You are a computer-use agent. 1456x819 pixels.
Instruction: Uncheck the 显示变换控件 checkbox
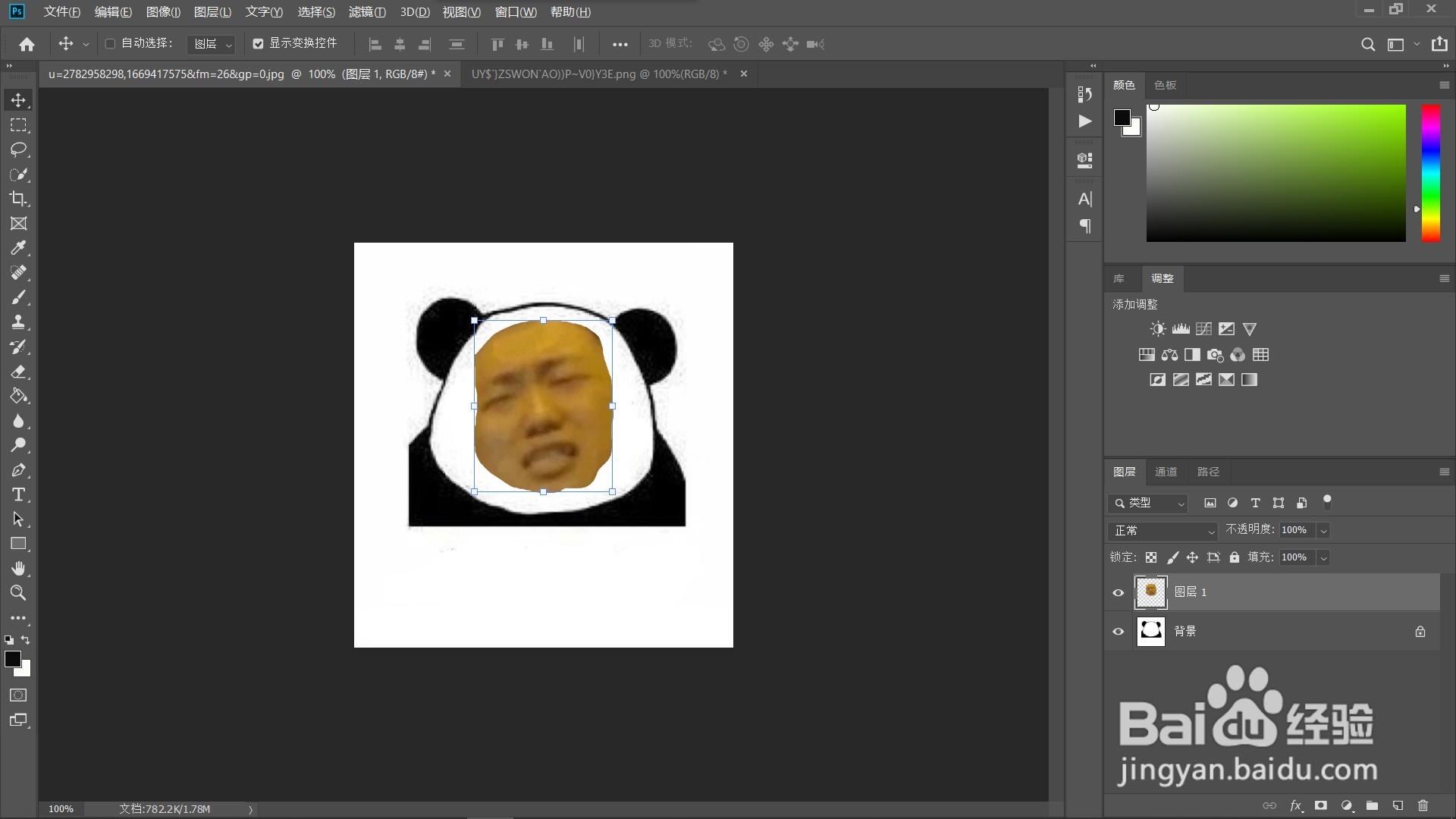pyautogui.click(x=258, y=44)
